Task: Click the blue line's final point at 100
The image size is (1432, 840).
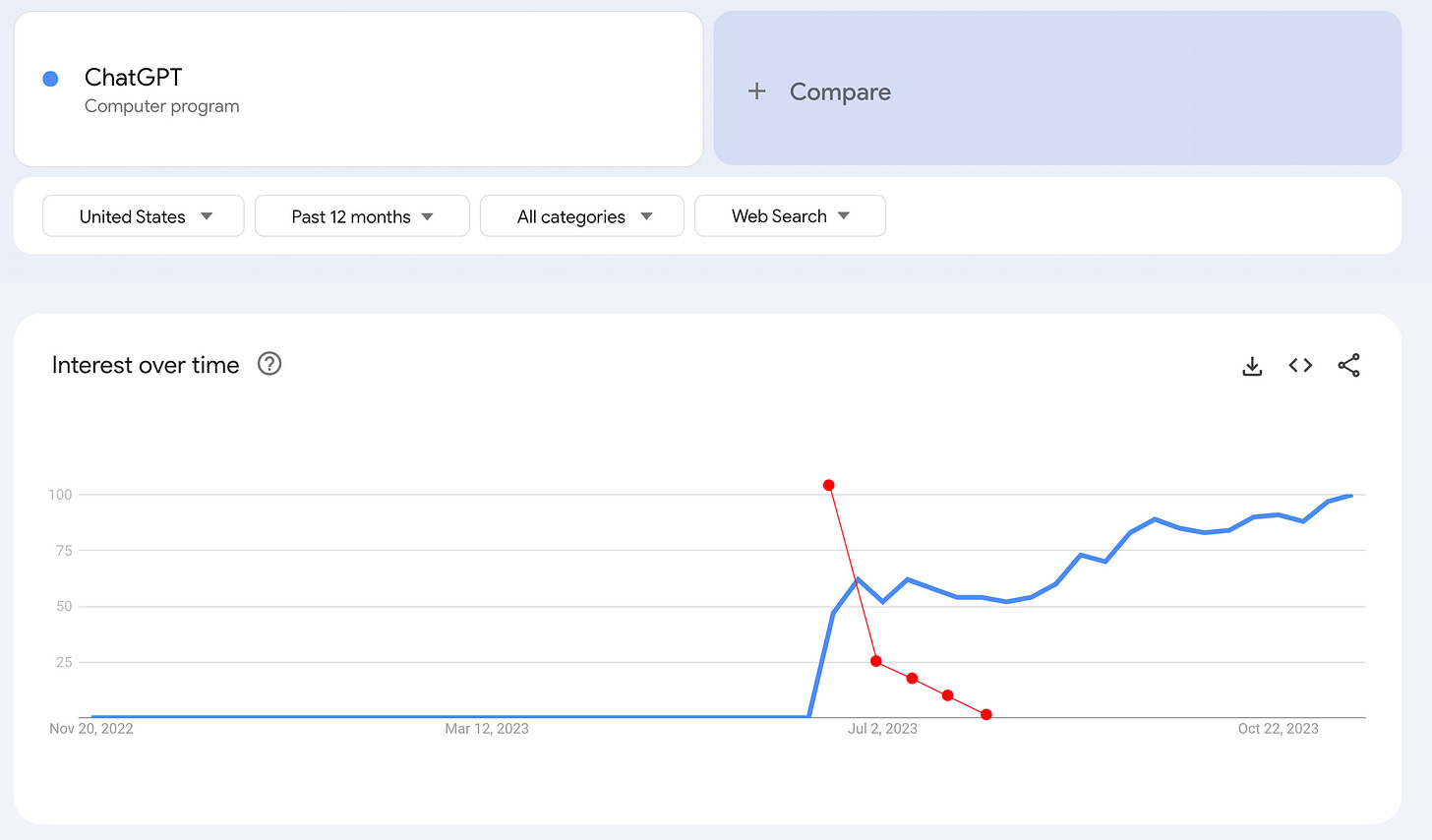Action: [1351, 495]
